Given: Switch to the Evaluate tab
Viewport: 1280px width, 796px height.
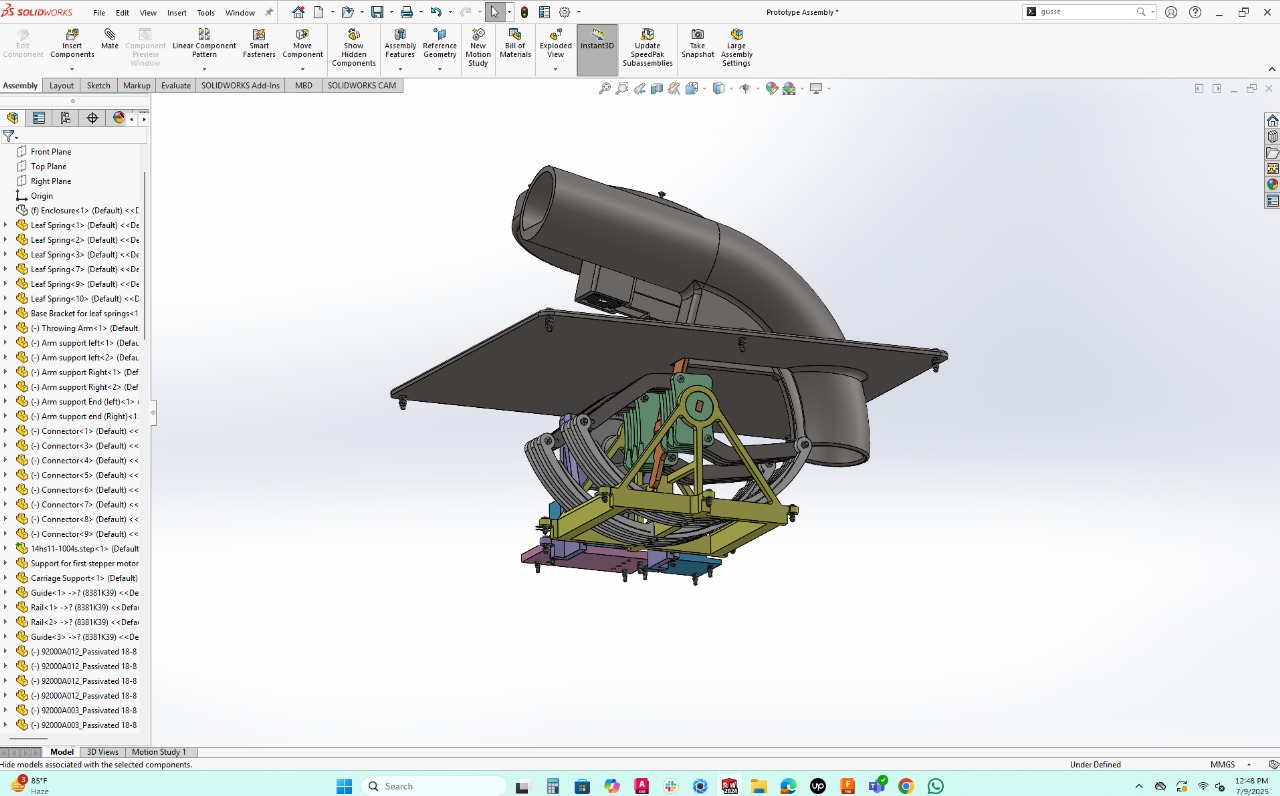Looking at the screenshot, I should [x=176, y=85].
